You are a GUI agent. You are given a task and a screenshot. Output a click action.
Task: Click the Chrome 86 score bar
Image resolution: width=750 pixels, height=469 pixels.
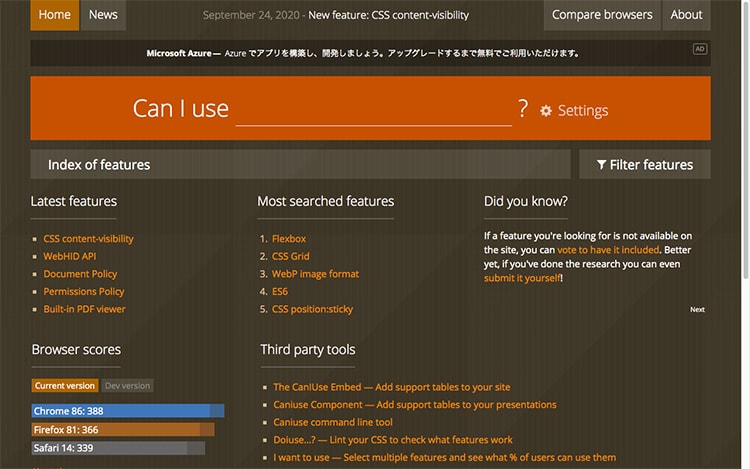point(128,411)
